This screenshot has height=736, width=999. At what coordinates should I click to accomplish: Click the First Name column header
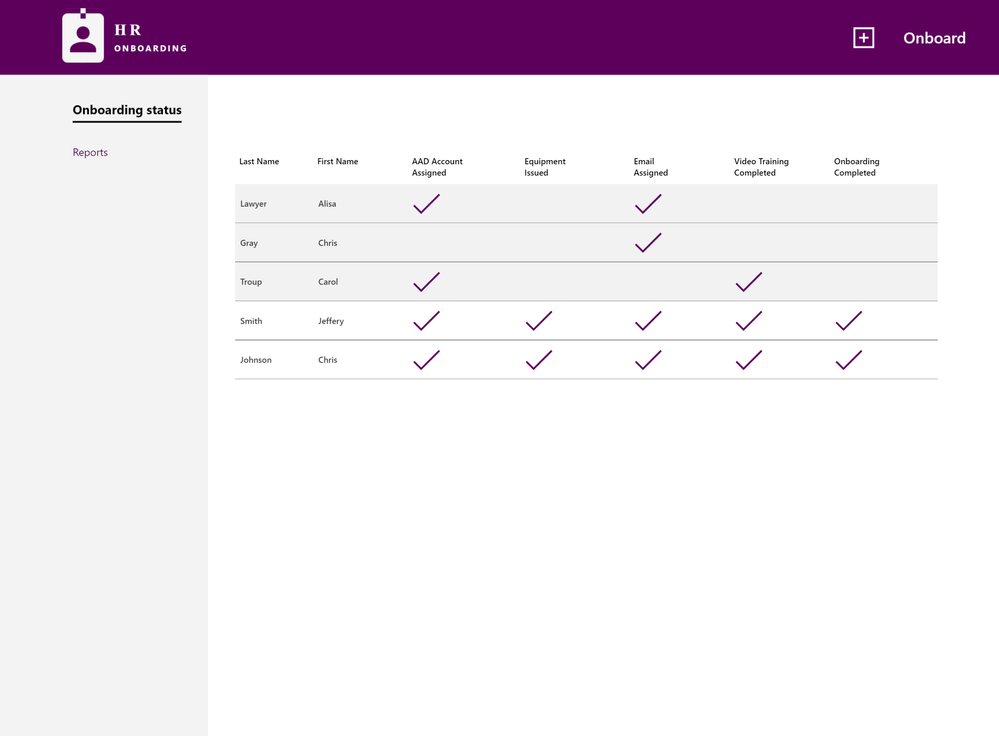(338, 161)
